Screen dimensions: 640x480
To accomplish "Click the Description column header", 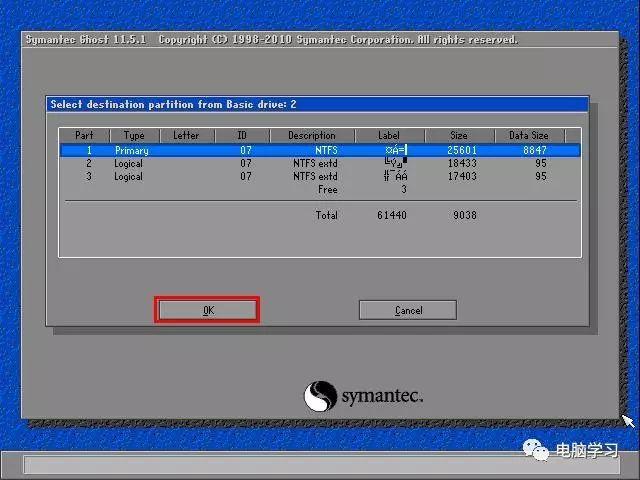I will pyautogui.click(x=312, y=135).
